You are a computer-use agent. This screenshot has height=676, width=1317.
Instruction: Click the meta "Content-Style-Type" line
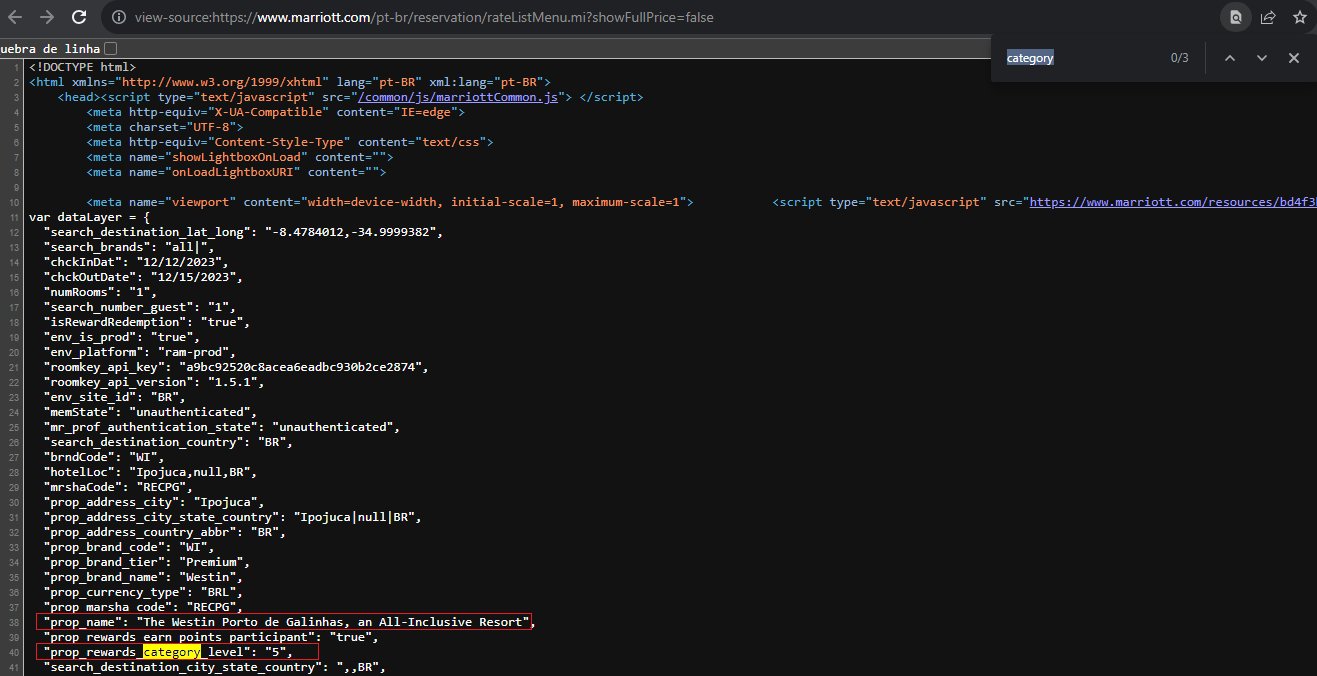290,142
